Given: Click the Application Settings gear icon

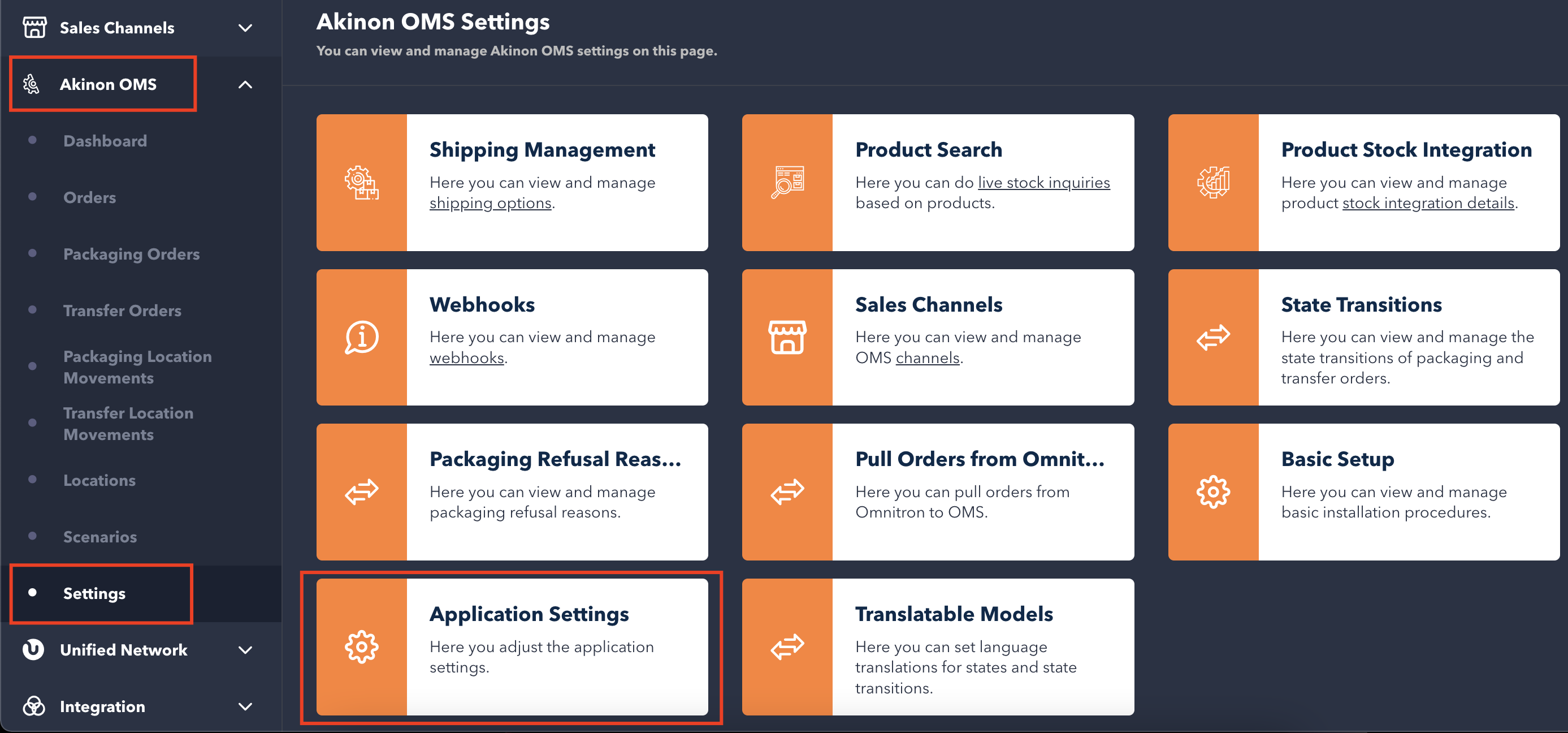Looking at the screenshot, I should tap(362, 646).
